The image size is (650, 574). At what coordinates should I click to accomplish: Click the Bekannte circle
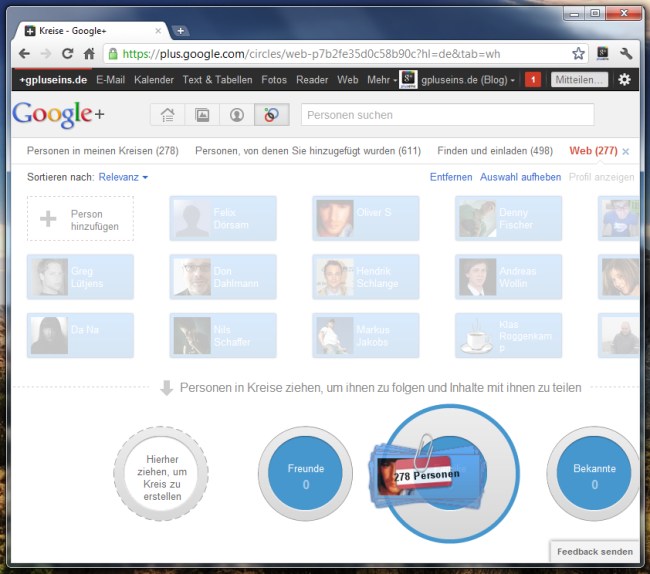(x=594, y=474)
